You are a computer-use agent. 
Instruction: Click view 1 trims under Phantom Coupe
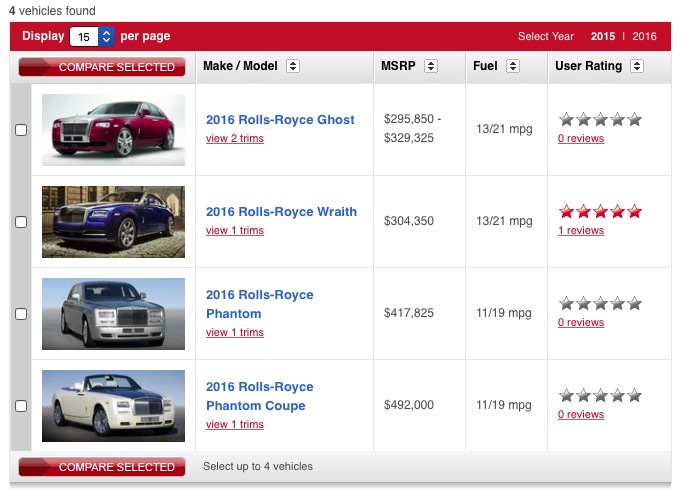[x=235, y=424]
